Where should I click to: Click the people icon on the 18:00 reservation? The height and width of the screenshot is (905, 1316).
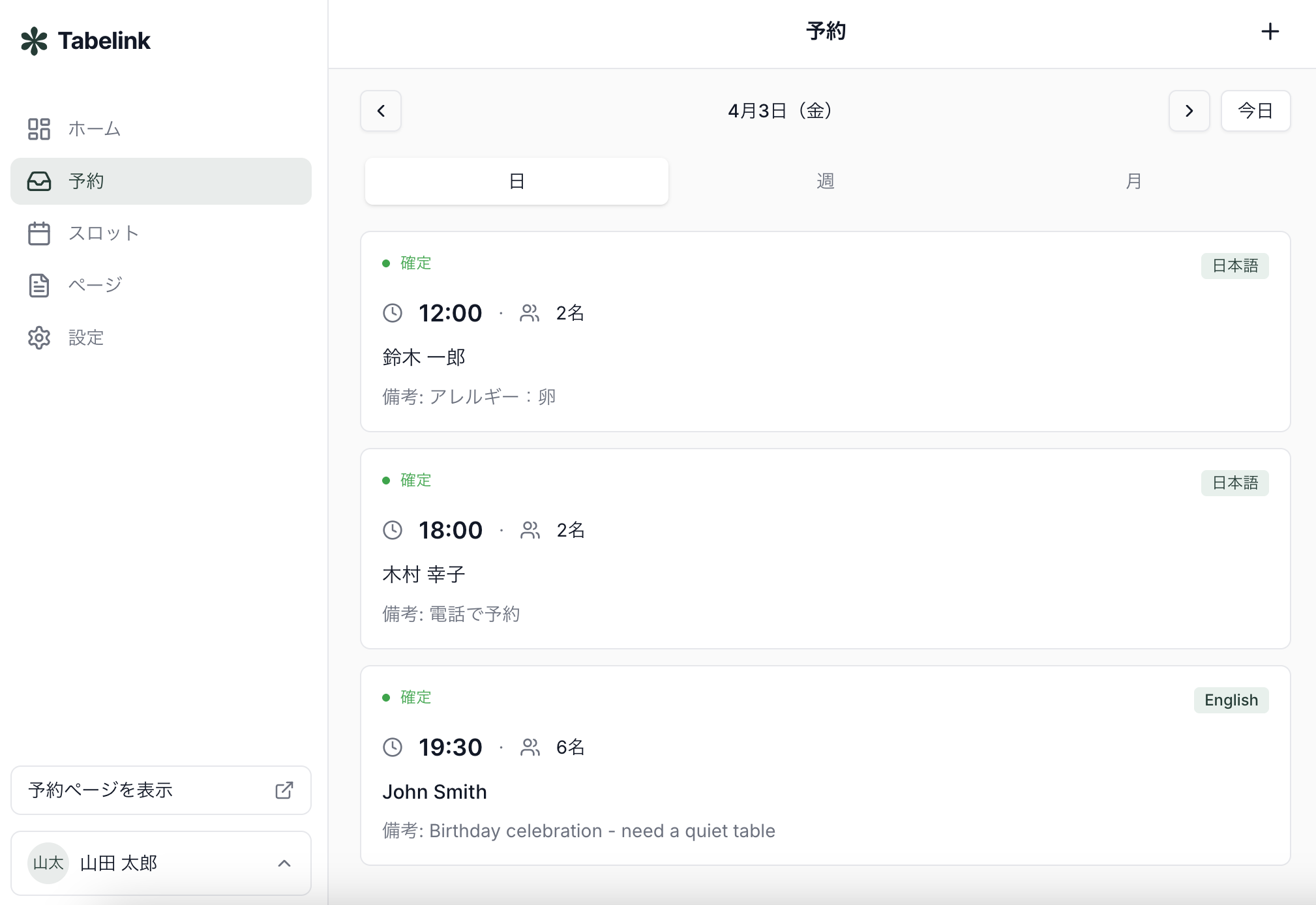coord(530,530)
